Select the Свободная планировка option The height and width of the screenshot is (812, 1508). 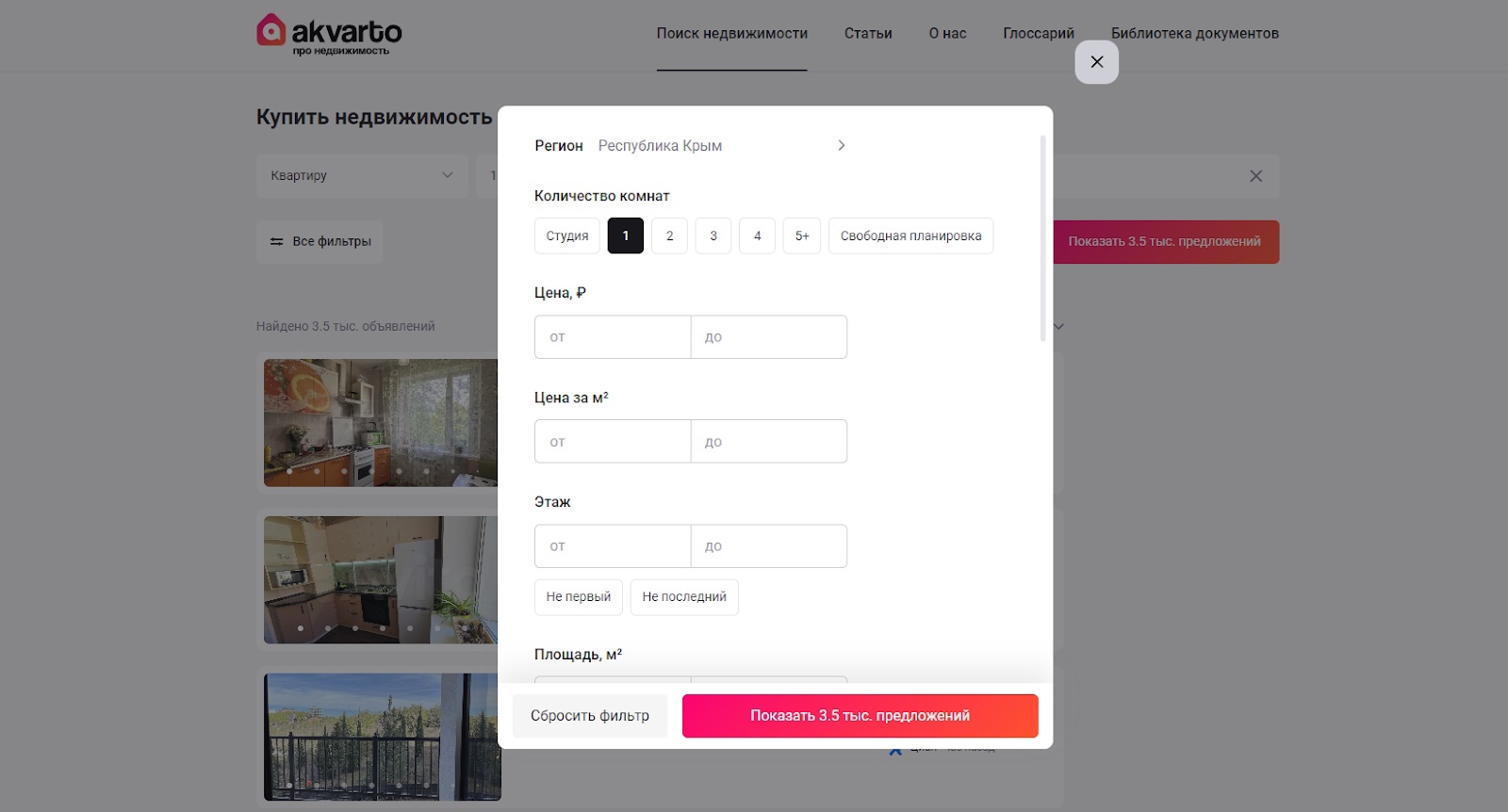pos(911,235)
